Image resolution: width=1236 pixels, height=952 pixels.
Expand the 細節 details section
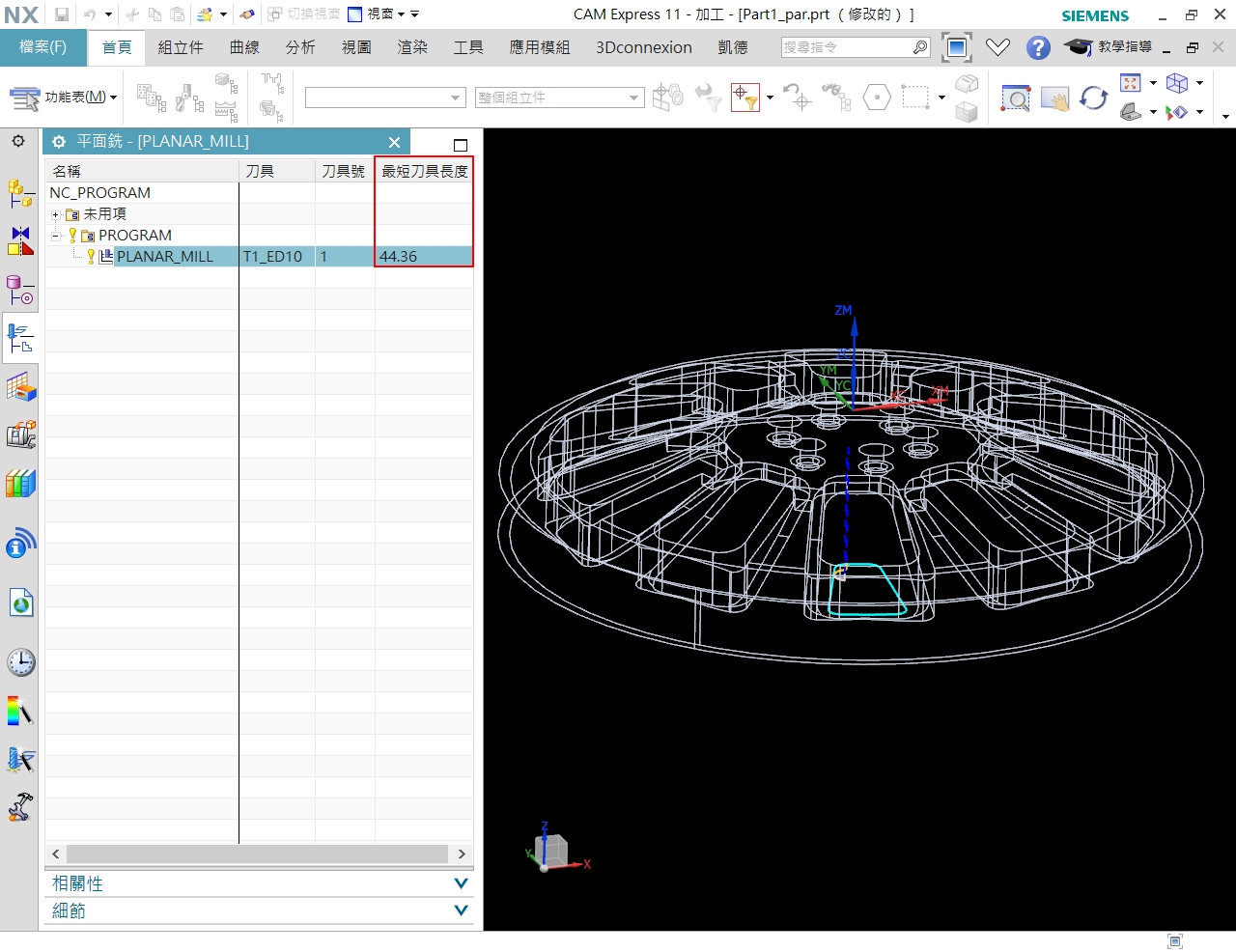(x=259, y=910)
